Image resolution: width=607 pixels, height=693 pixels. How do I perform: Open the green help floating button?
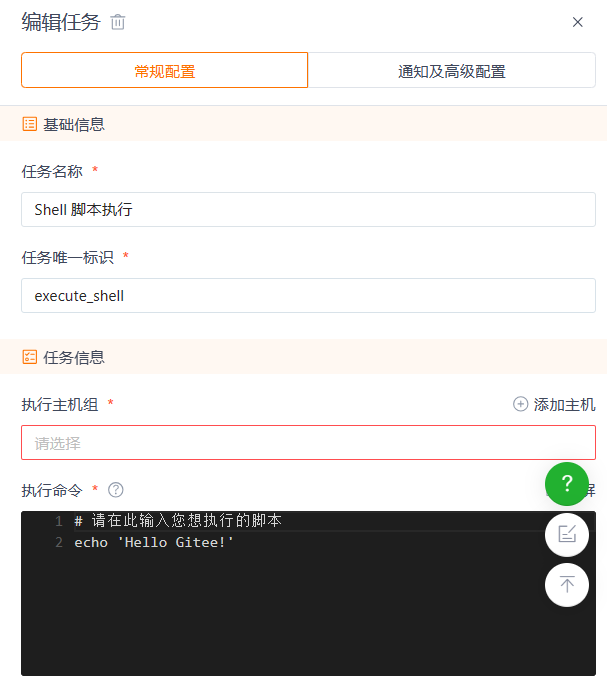566,484
